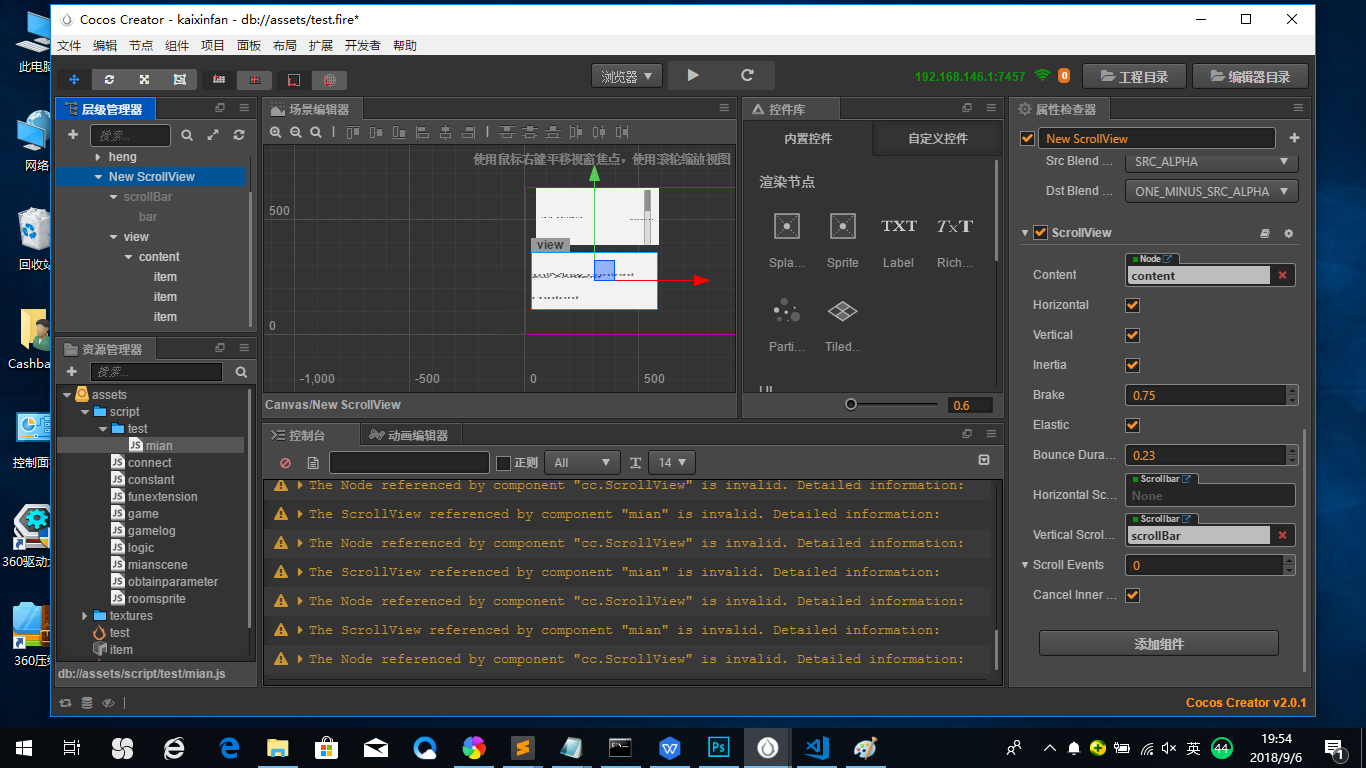Expand the textures folder in assets
The height and width of the screenshot is (768, 1366).
85,616
